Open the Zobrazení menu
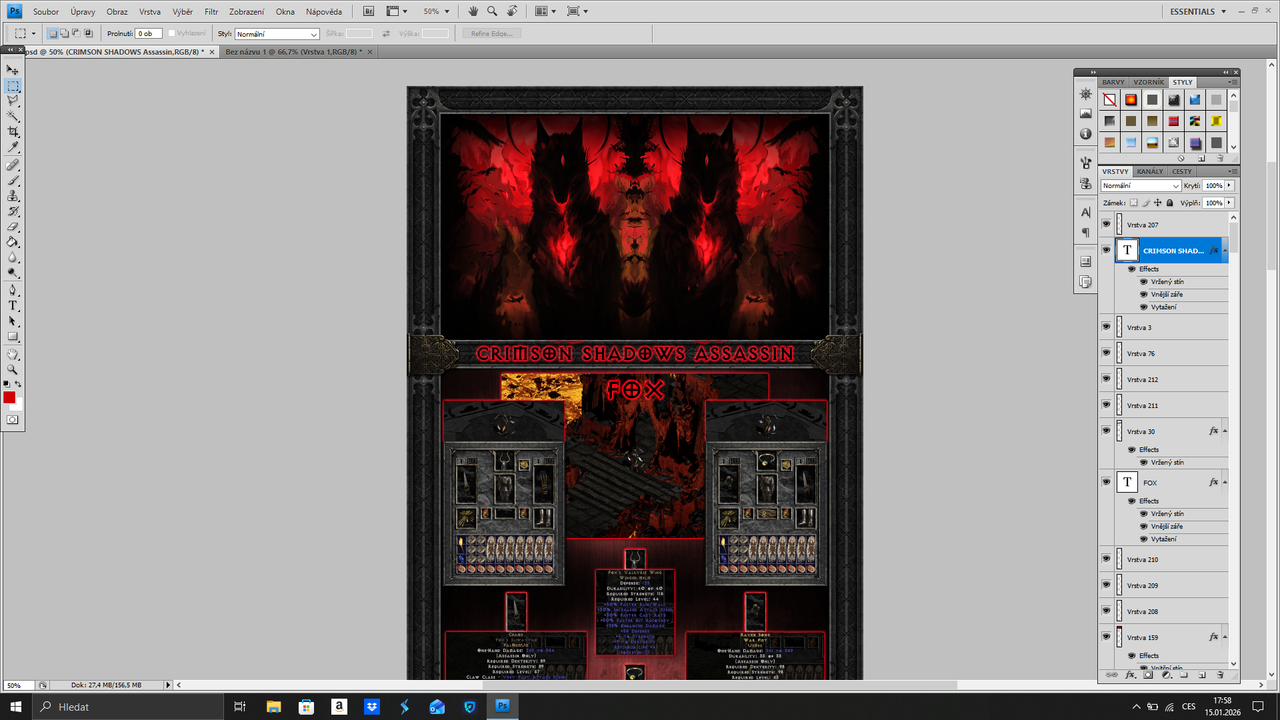Image resolution: width=1280 pixels, height=720 pixels. coord(247,11)
